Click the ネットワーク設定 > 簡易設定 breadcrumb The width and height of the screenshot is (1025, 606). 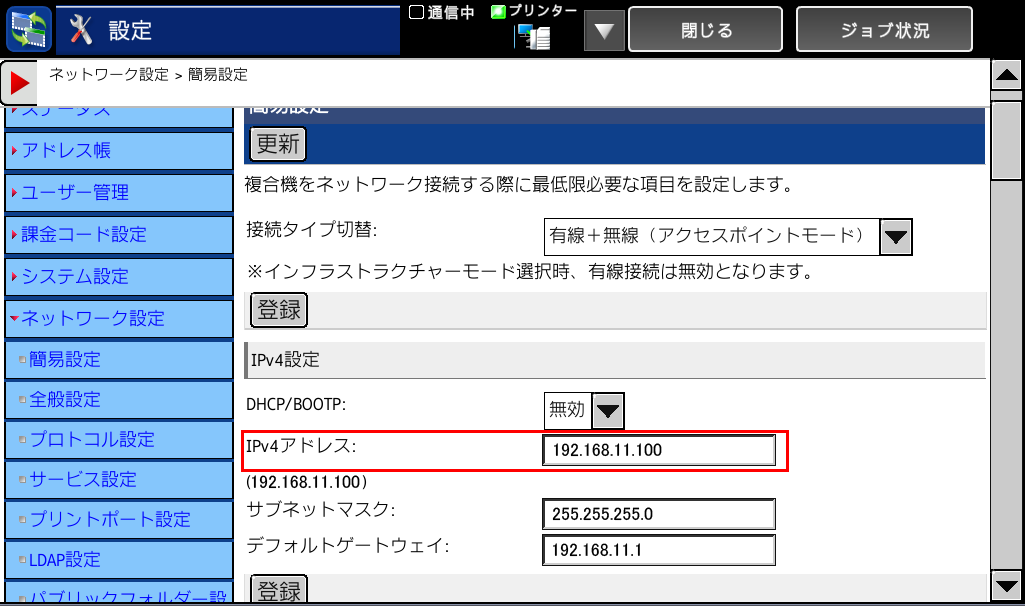tap(148, 75)
